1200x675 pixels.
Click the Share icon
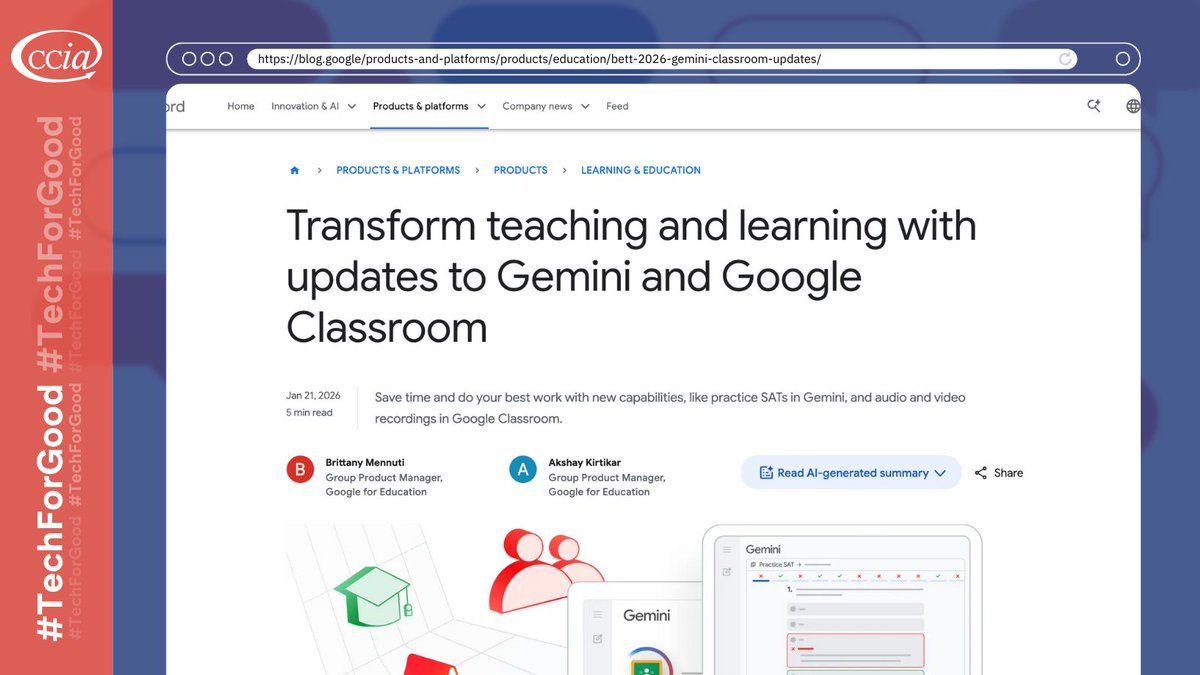(981, 473)
